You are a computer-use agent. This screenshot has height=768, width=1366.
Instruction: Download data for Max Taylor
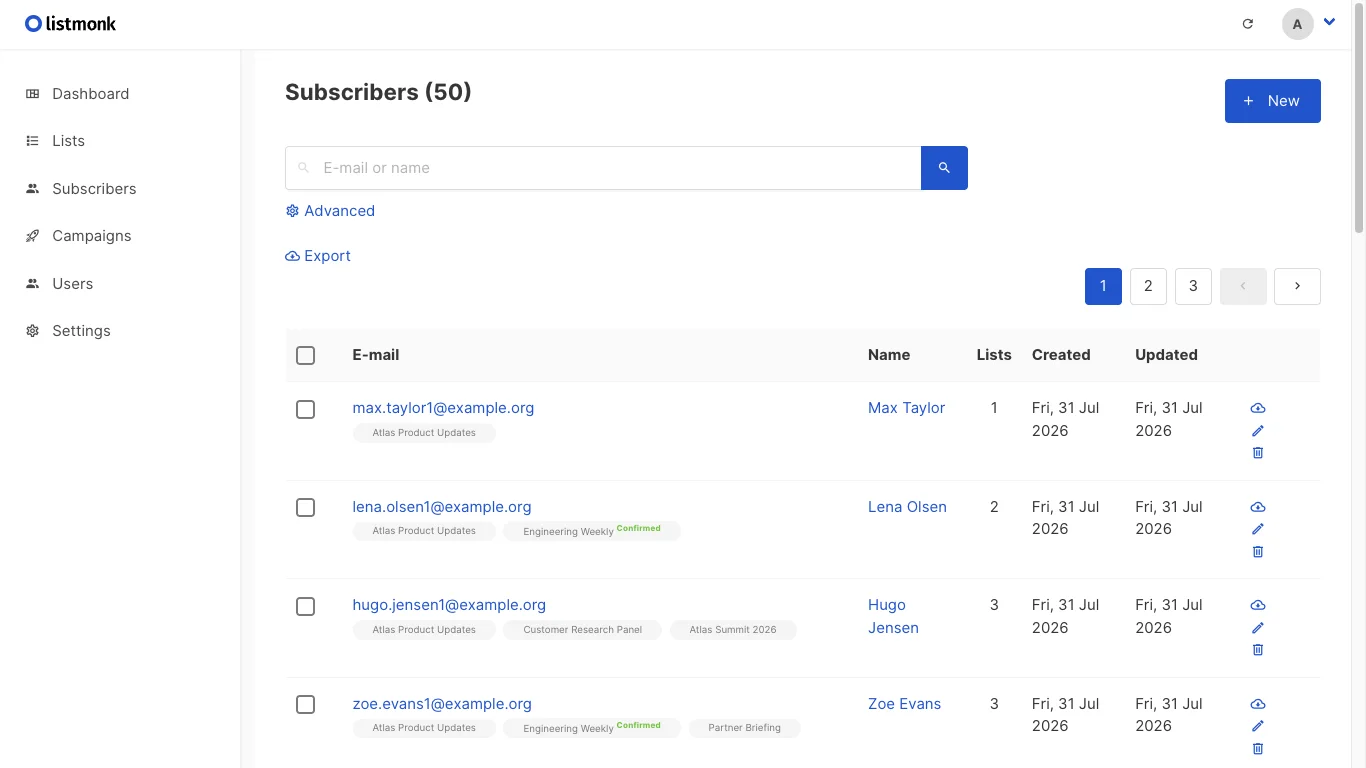click(x=1258, y=408)
